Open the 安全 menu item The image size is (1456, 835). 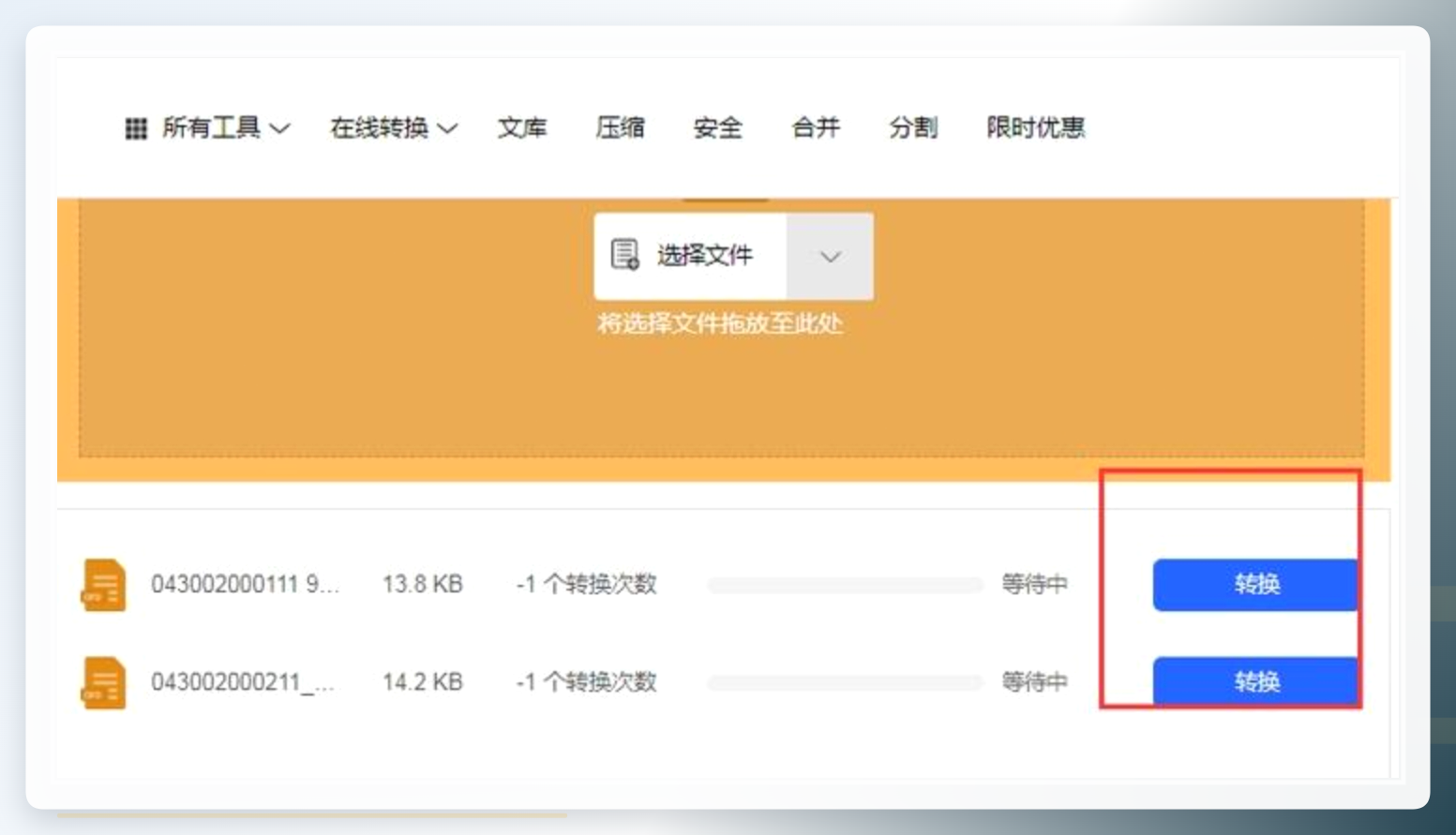717,127
